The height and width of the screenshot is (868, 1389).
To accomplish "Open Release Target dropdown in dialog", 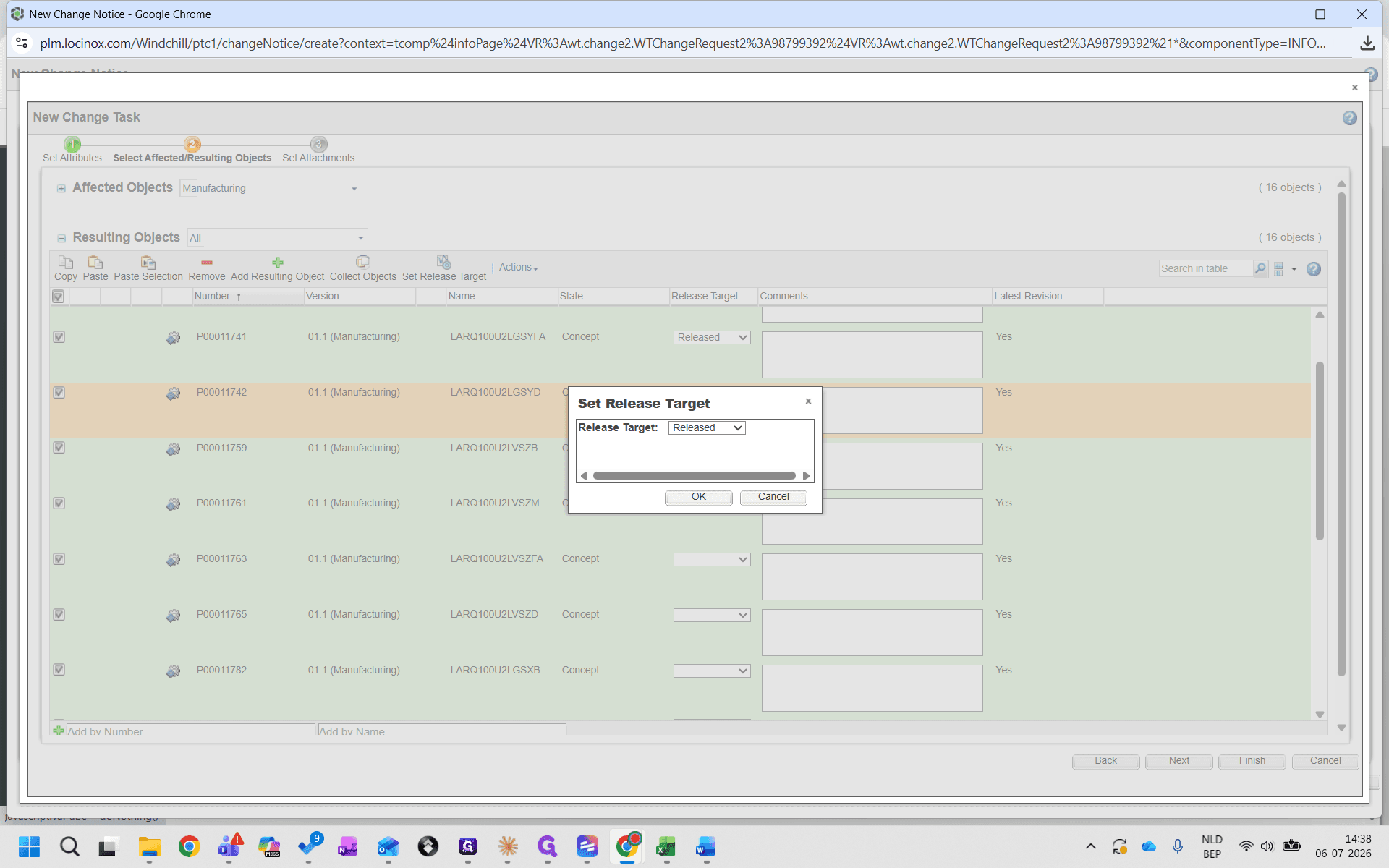I will click(x=707, y=428).
